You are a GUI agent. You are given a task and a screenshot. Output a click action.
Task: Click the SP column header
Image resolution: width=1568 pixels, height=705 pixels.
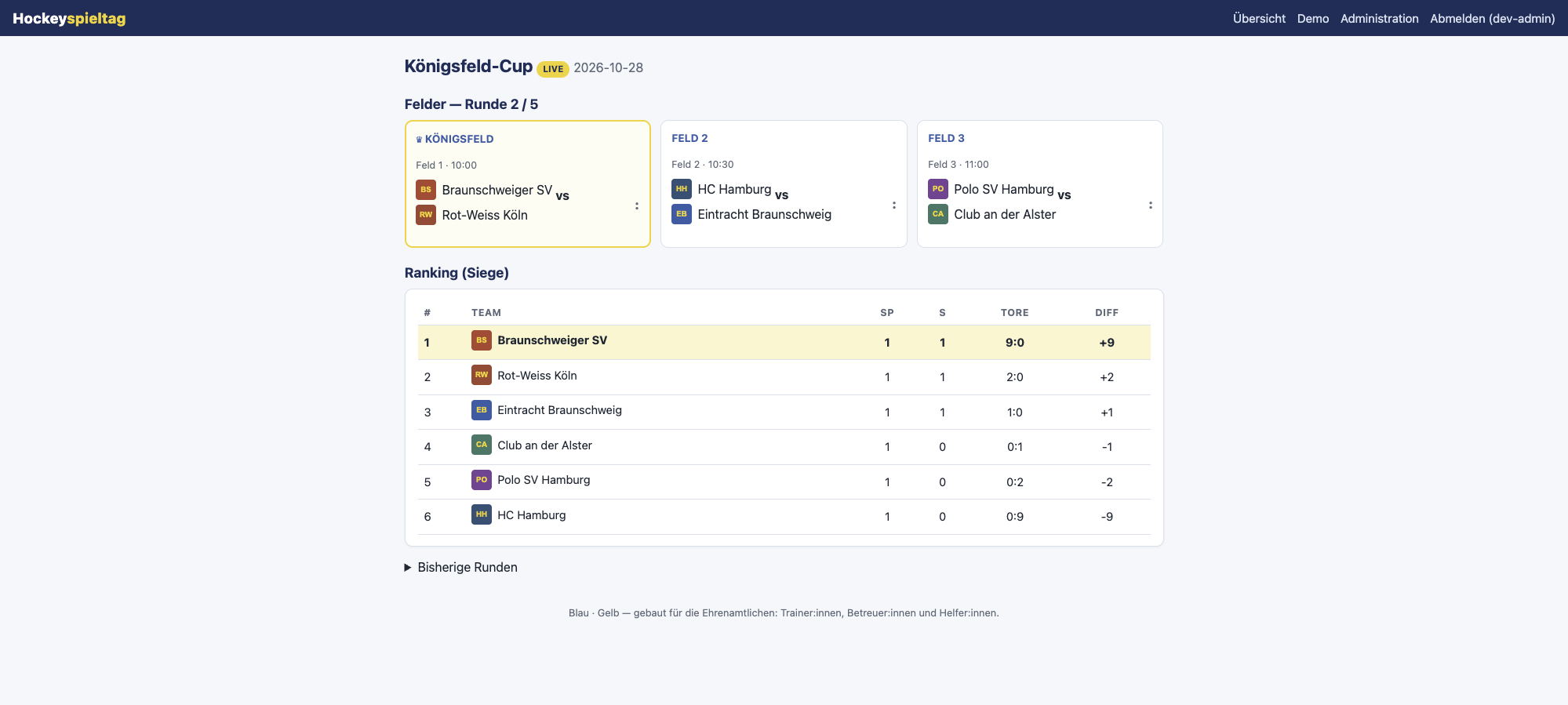tap(887, 312)
